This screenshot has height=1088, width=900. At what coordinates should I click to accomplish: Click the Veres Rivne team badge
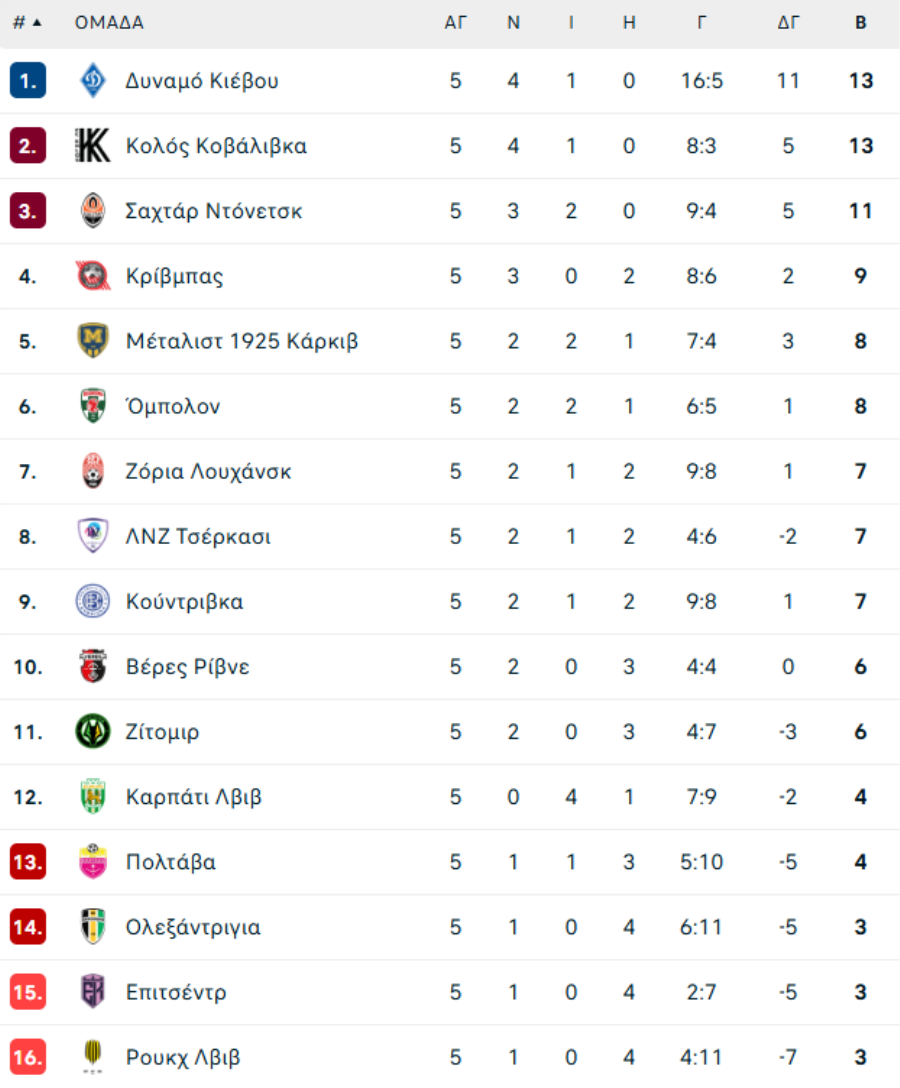(92, 666)
